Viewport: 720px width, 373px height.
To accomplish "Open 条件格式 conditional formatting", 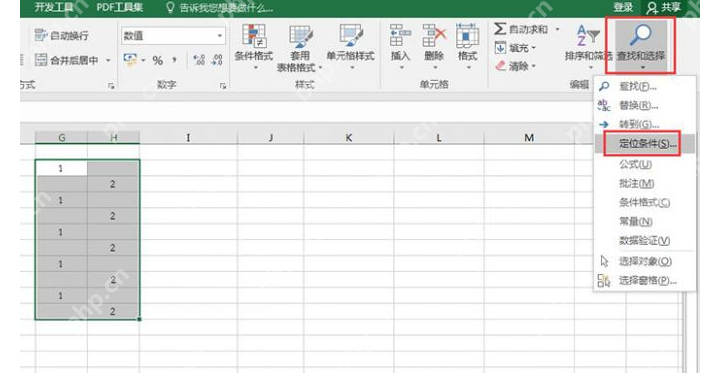I will pos(253,47).
